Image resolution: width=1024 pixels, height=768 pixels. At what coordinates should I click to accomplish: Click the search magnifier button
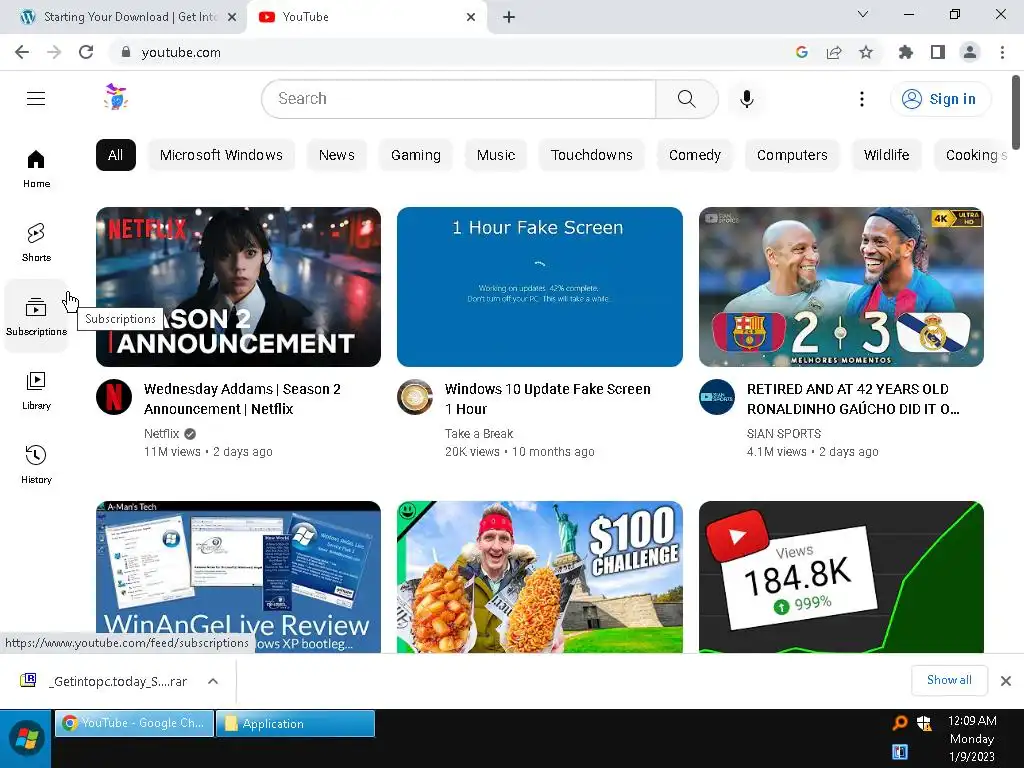(x=686, y=99)
